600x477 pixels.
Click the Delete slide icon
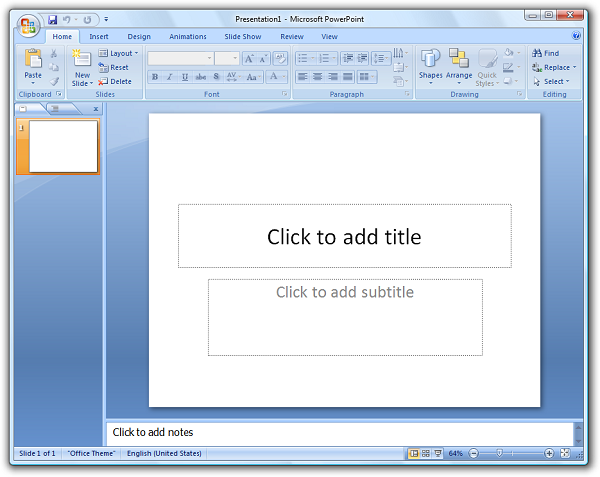[115, 82]
